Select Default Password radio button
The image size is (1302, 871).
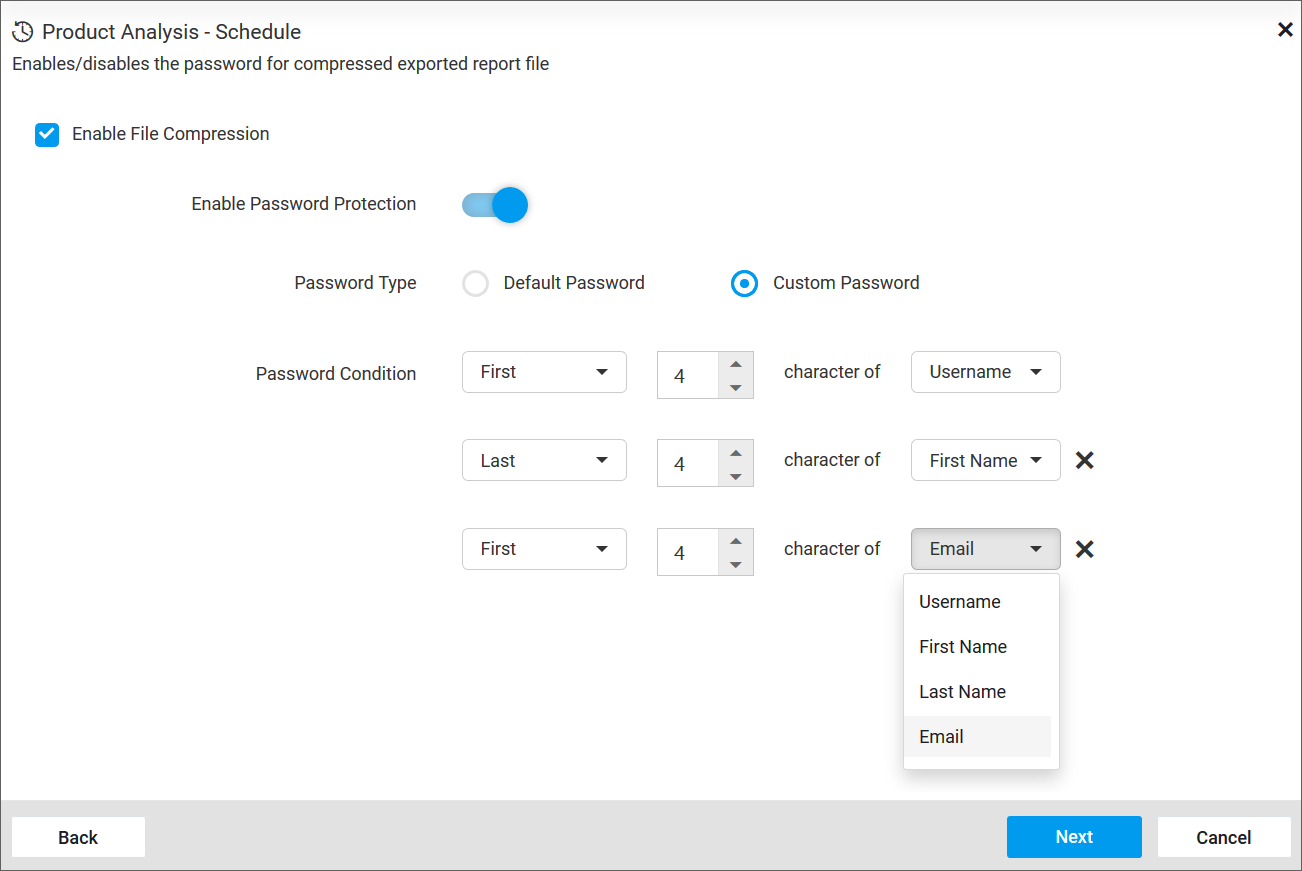tap(476, 284)
